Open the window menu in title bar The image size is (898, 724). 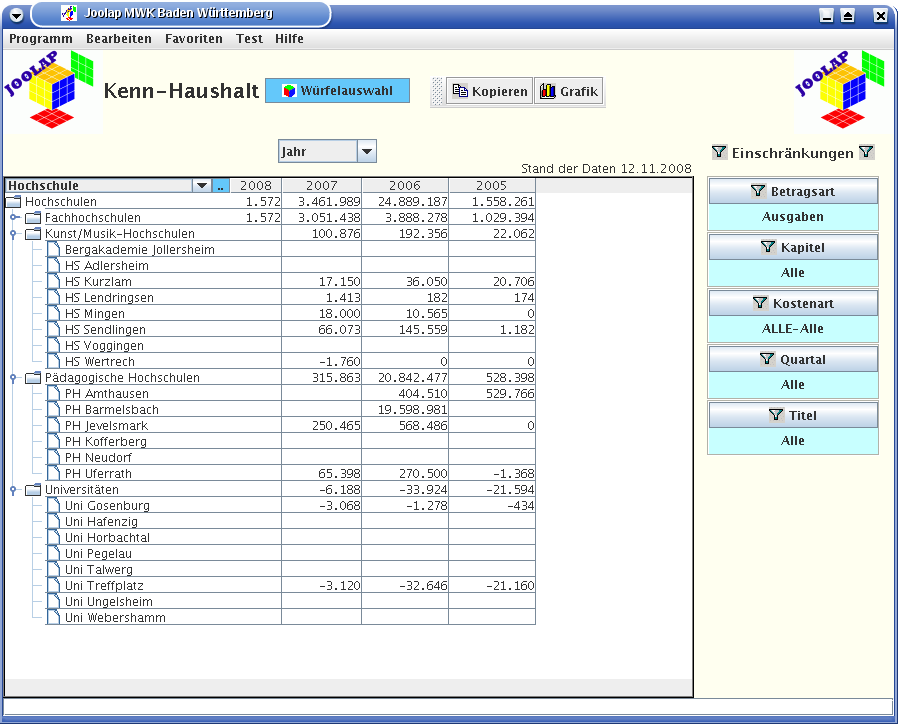click(15, 15)
